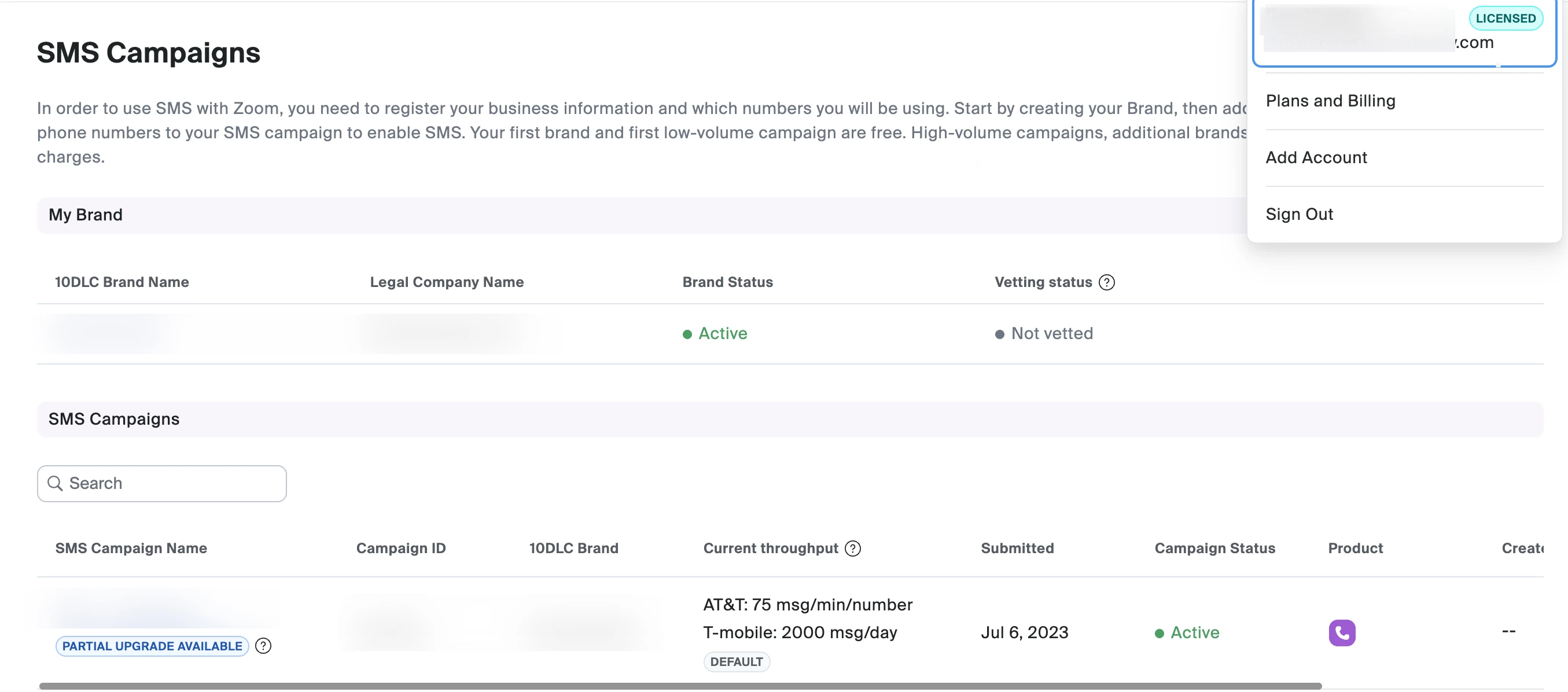This screenshot has width=1568, height=692.
Task: Click the Active brand status
Action: click(722, 333)
